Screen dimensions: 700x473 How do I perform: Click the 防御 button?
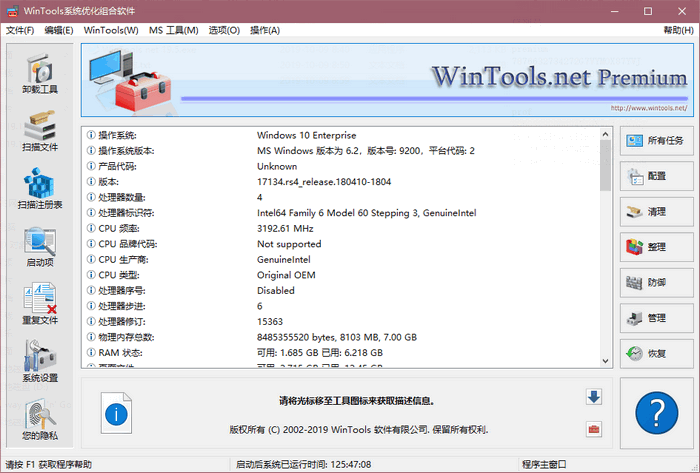tap(656, 282)
